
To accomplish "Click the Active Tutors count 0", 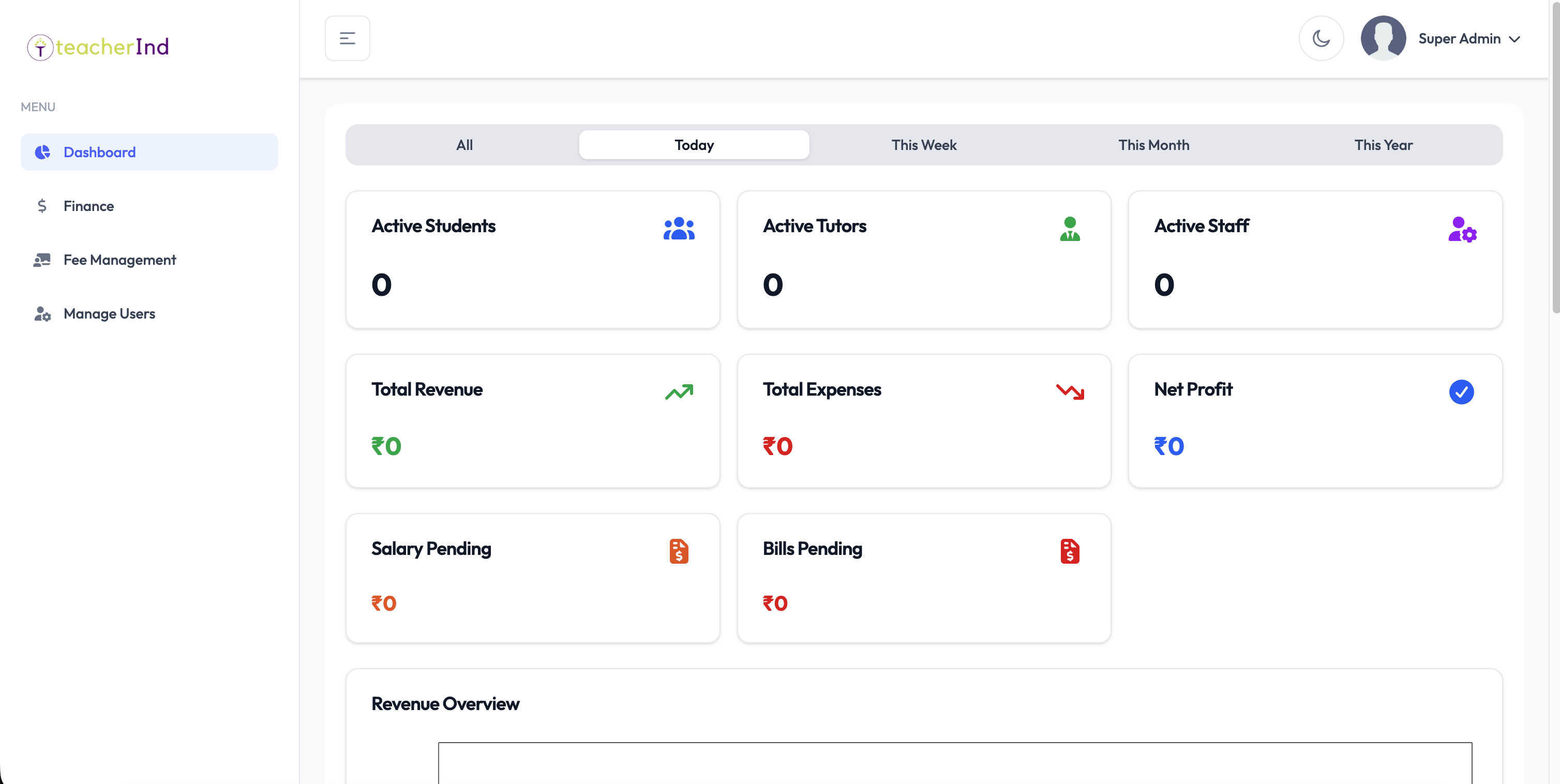I will click(772, 284).
